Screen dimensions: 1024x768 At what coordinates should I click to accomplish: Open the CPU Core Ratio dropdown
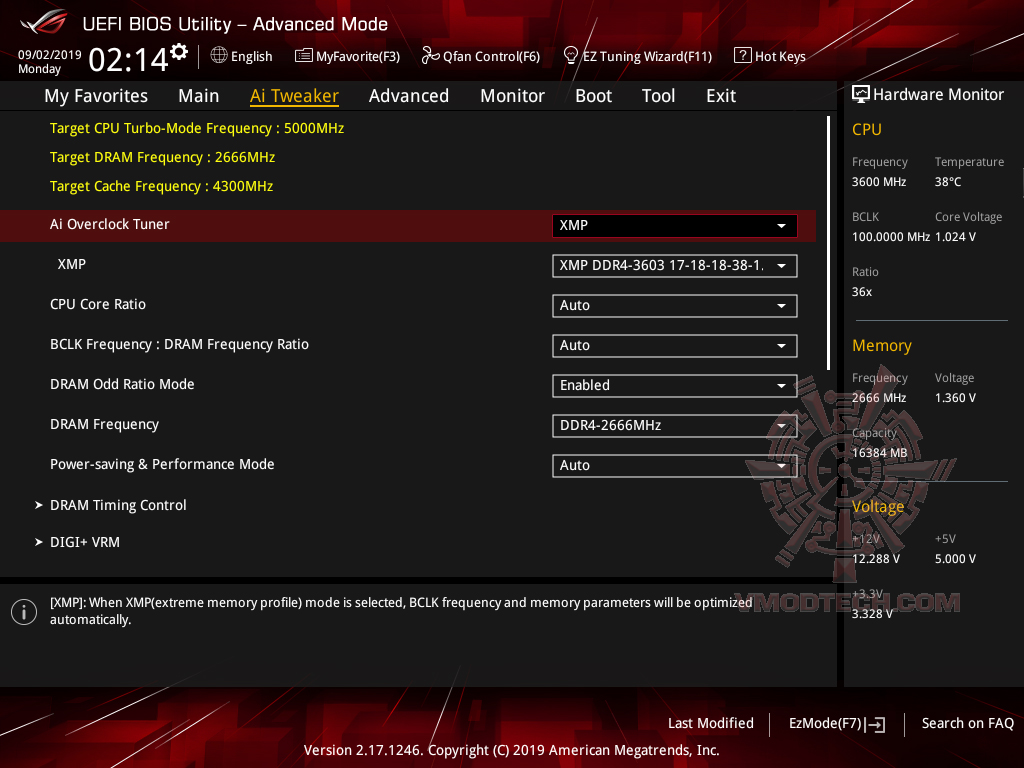click(674, 305)
